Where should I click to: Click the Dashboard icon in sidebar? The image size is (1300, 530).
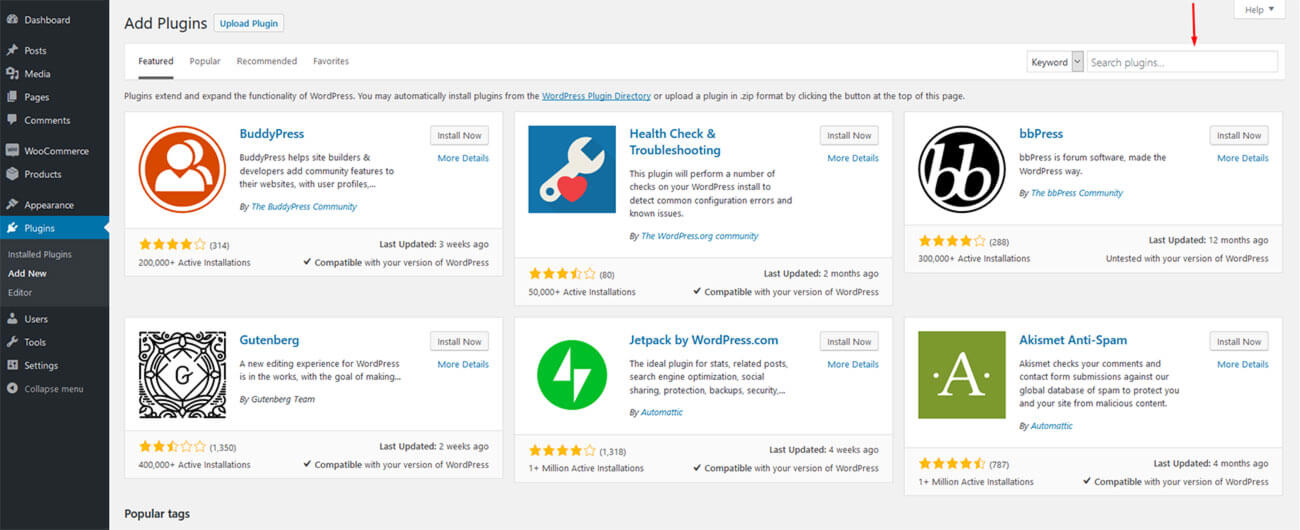point(12,20)
